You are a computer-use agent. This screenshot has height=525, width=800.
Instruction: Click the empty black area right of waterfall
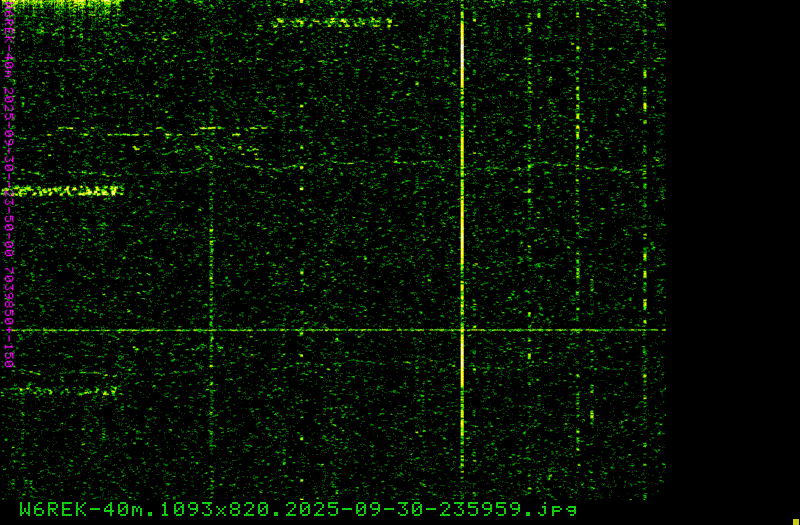(x=730, y=250)
